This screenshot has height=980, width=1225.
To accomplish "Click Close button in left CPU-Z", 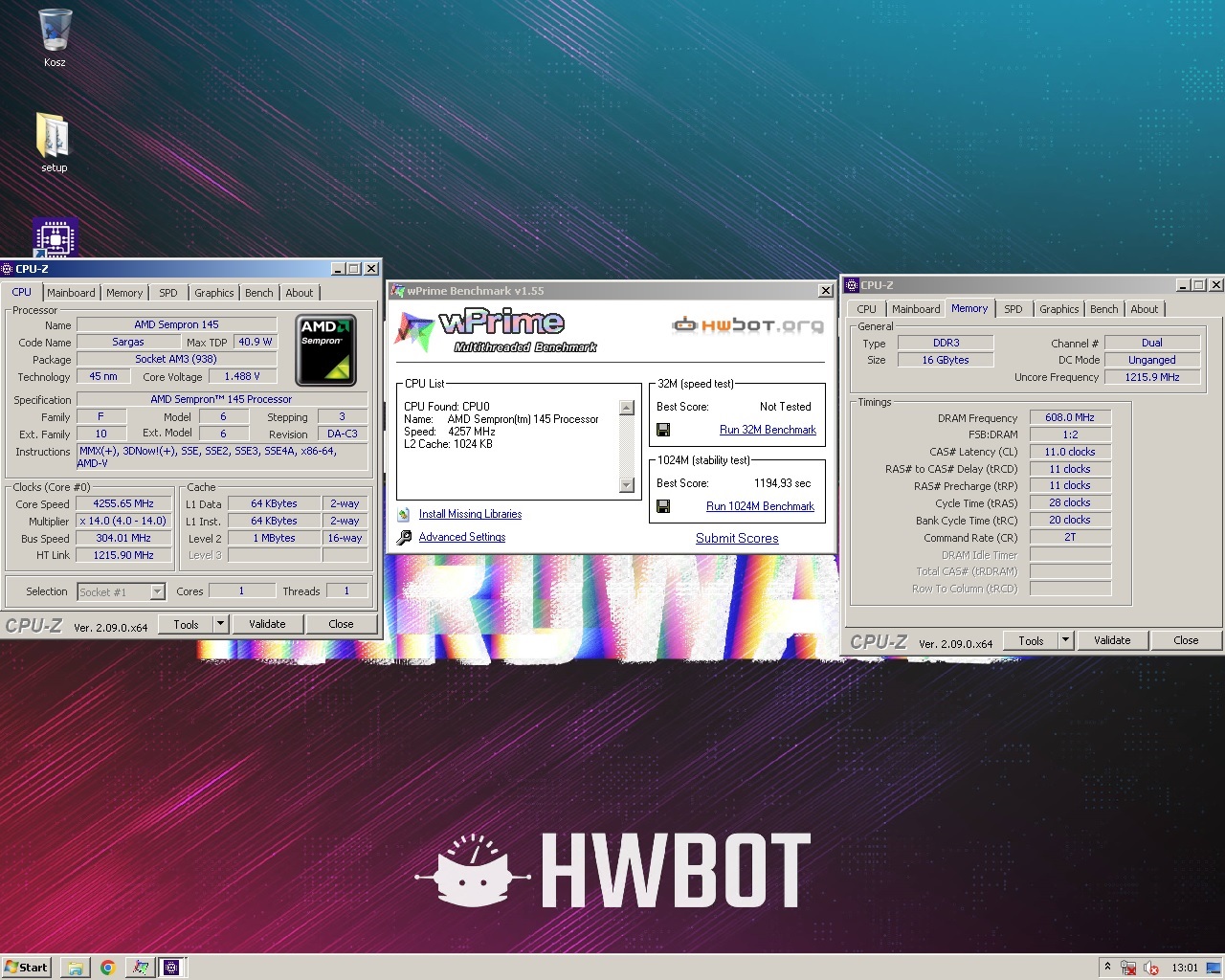I will pos(341,624).
